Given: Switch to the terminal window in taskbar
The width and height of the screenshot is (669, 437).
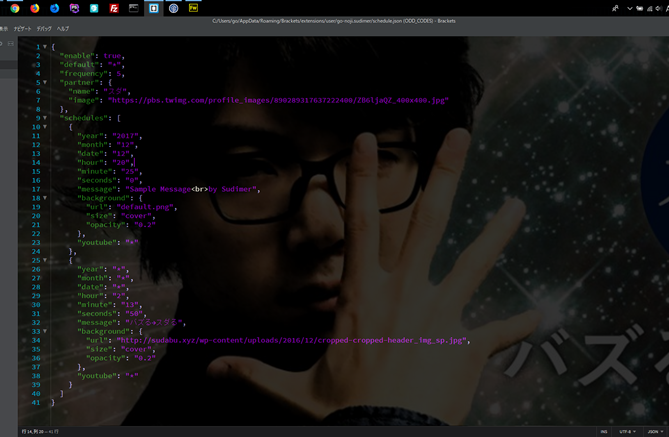Looking at the screenshot, I should 134,8.
